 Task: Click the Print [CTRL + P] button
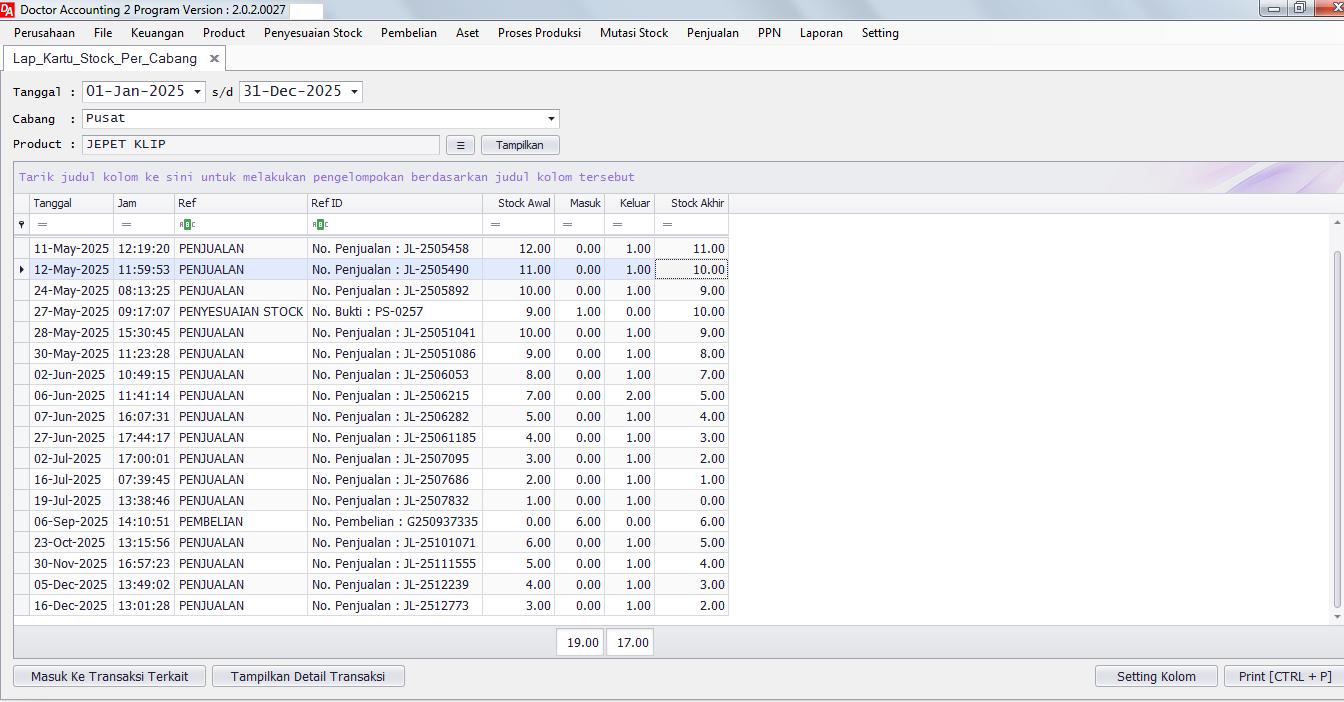pyautogui.click(x=1284, y=676)
